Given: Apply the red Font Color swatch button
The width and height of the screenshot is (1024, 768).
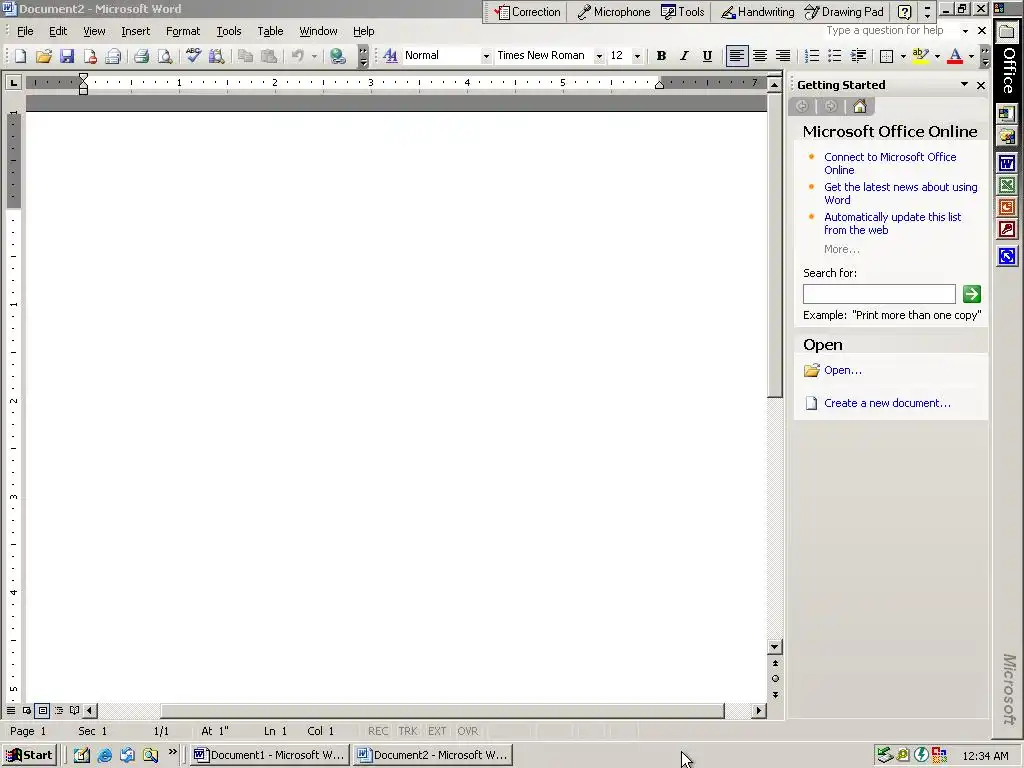Looking at the screenshot, I should (x=955, y=56).
